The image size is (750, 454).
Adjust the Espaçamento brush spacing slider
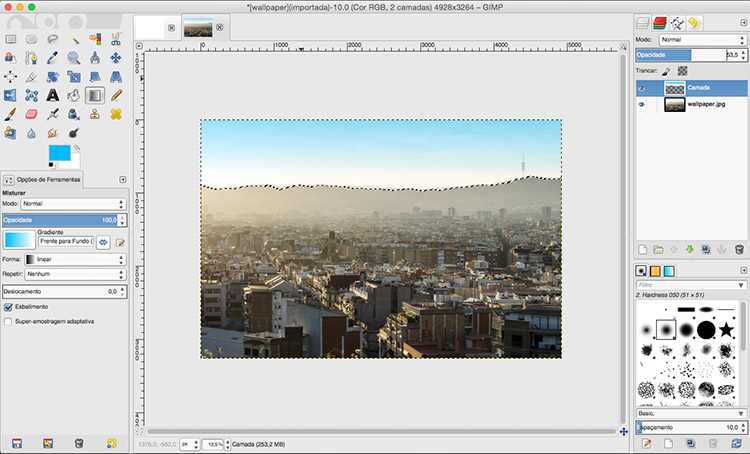(x=691, y=427)
